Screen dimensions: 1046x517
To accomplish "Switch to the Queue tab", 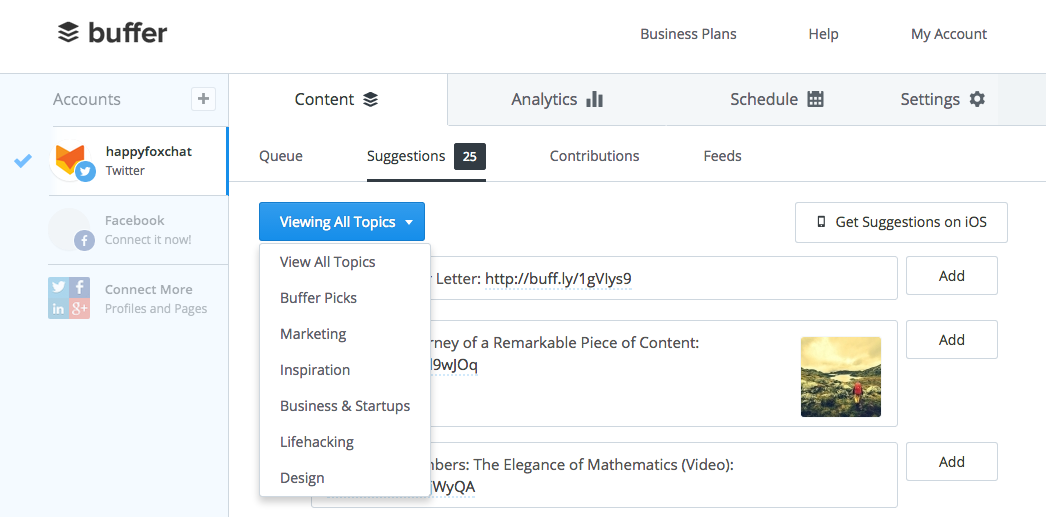I will [281, 156].
